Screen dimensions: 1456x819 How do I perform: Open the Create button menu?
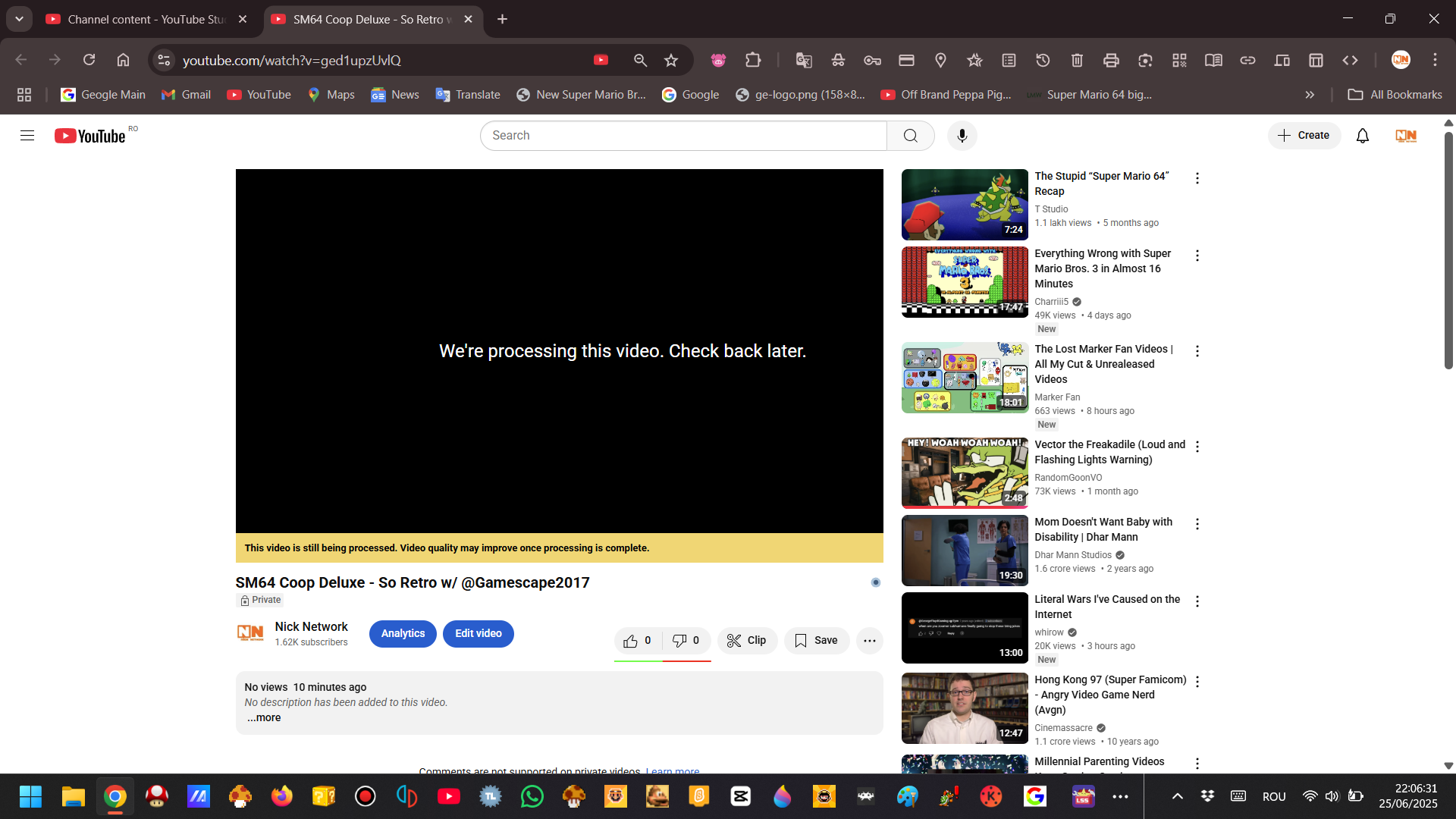click(x=1304, y=136)
